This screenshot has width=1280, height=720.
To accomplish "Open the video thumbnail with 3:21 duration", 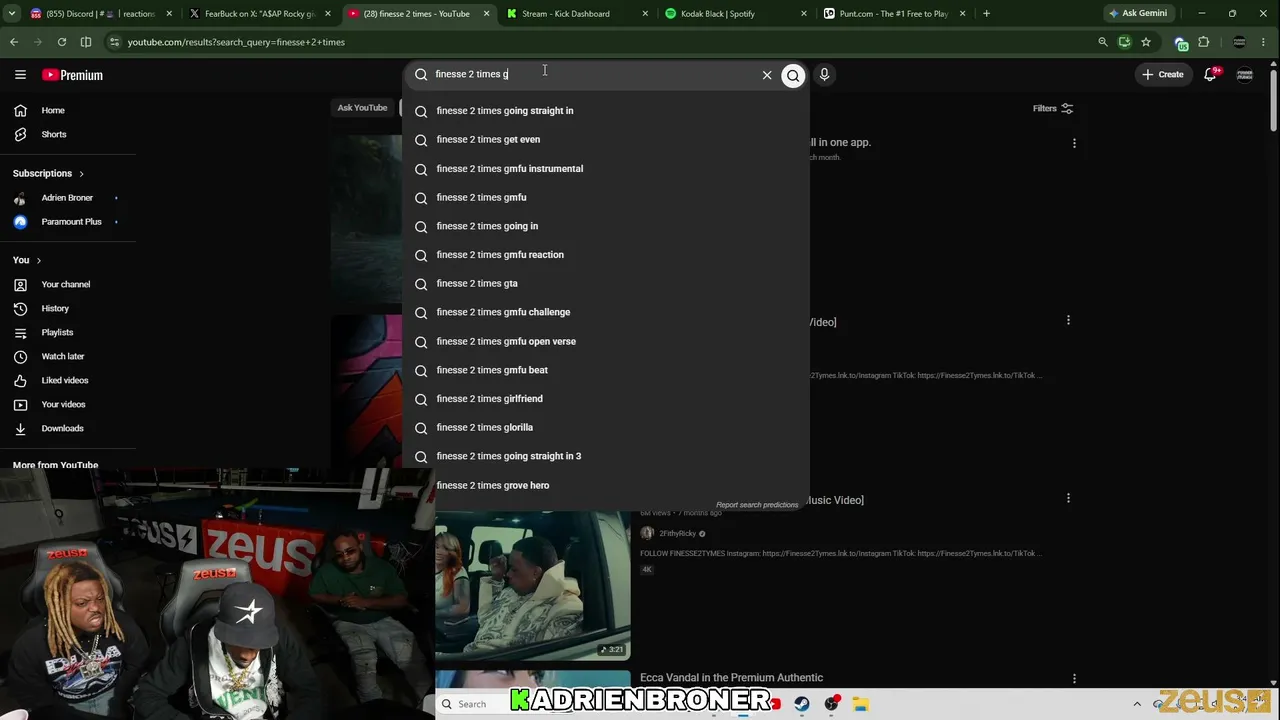I will coord(533,586).
